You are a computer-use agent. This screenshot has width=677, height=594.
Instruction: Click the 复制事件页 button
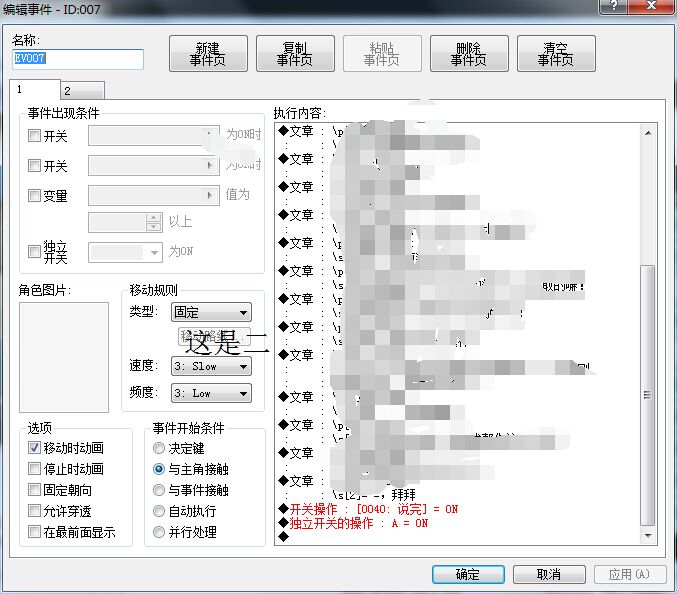click(295, 54)
